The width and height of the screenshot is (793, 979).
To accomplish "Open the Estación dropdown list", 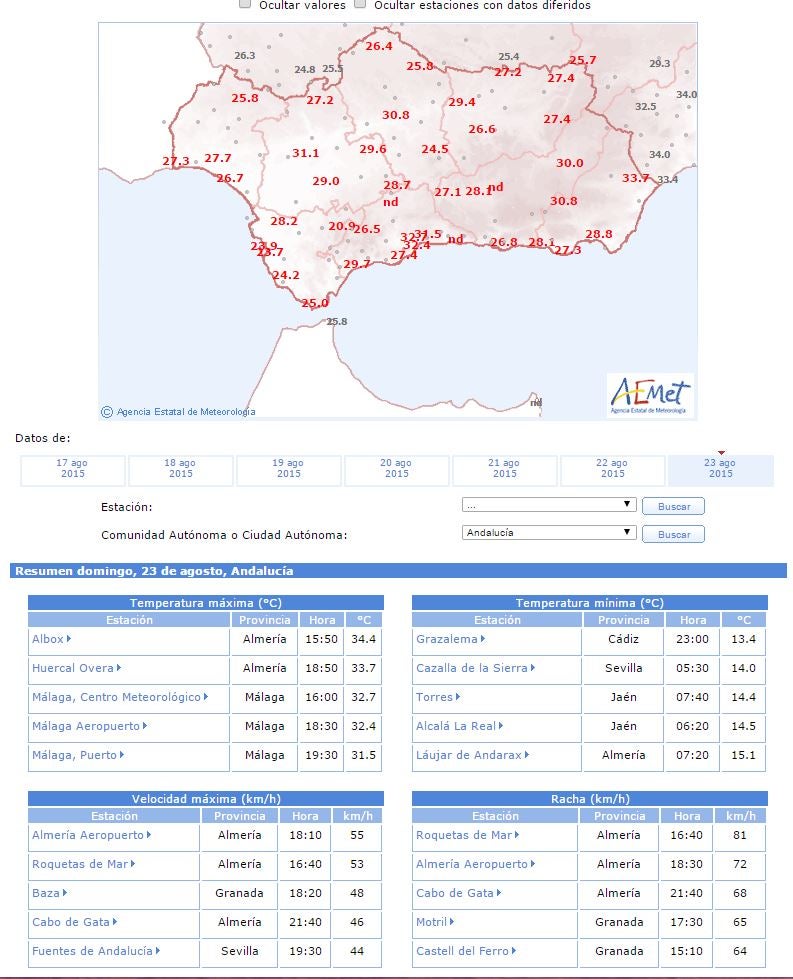I will 549,505.
